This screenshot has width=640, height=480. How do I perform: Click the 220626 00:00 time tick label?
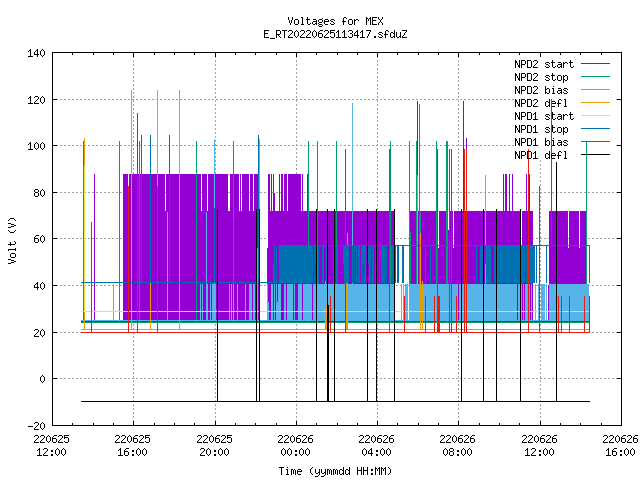295,446
